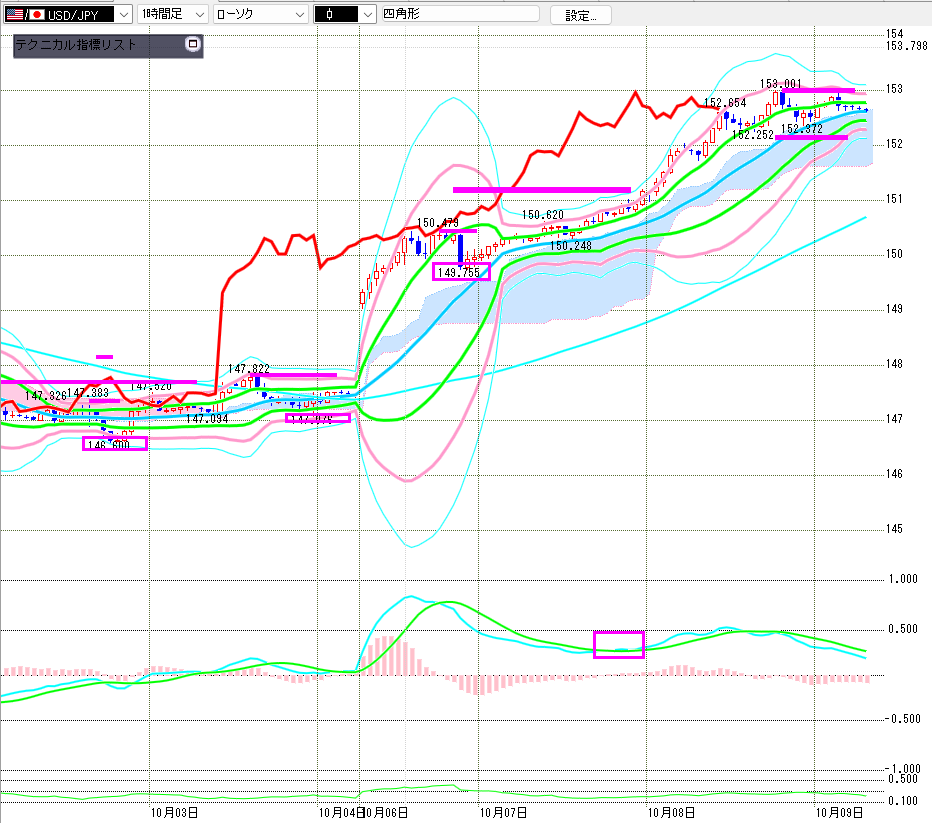Click the 150.620 price label on chart

[543, 215]
